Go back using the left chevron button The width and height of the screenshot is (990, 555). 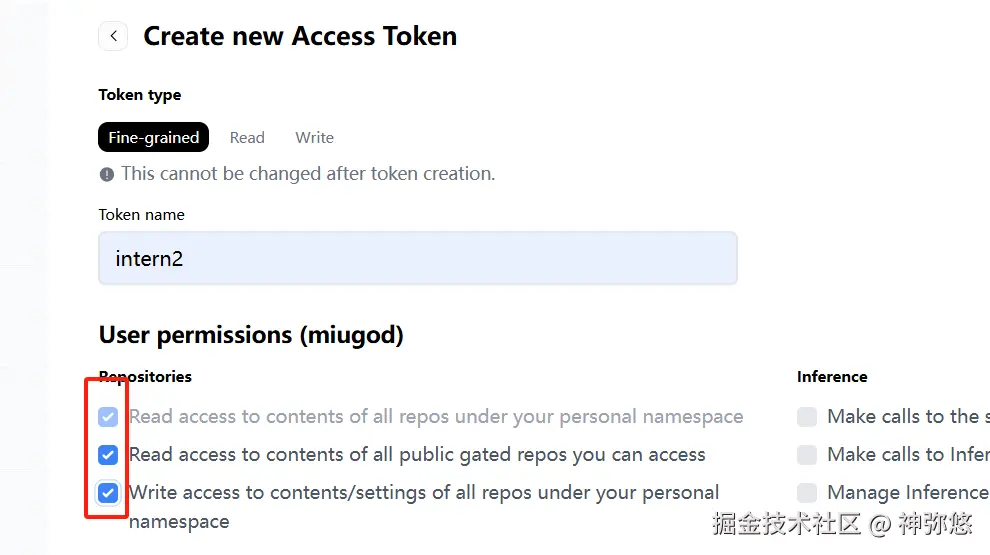[113, 36]
